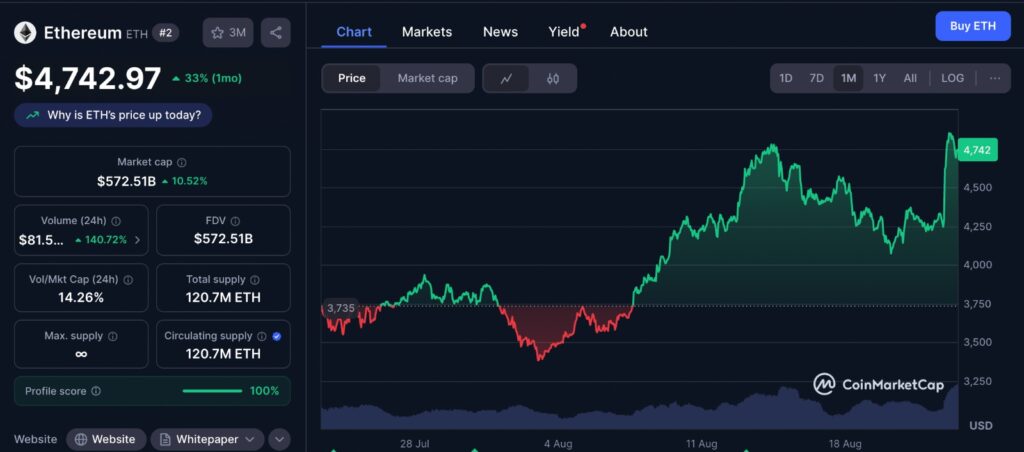1024x452 pixels.
Task: Click the 33% (1mo) change indicator
Action: pos(207,78)
